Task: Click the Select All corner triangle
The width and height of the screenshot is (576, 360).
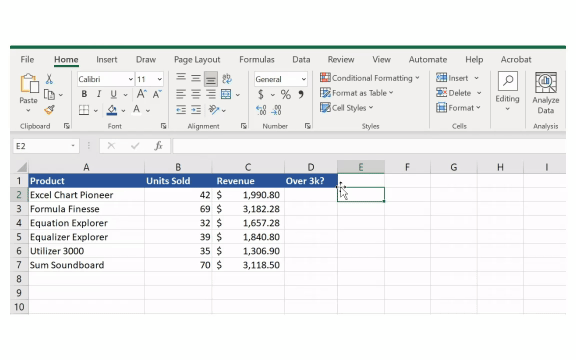Action: click(22, 167)
